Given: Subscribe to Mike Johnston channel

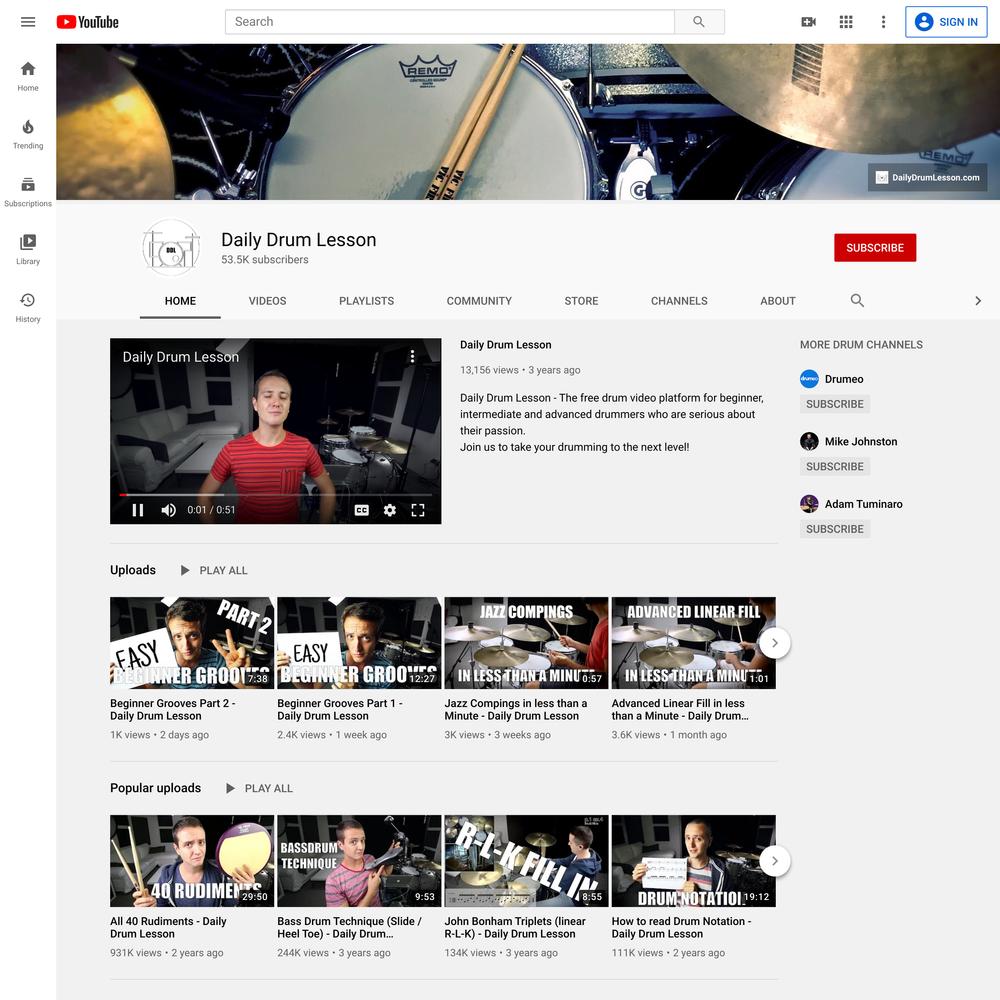Looking at the screenshot, I should (x=835, y=466).
